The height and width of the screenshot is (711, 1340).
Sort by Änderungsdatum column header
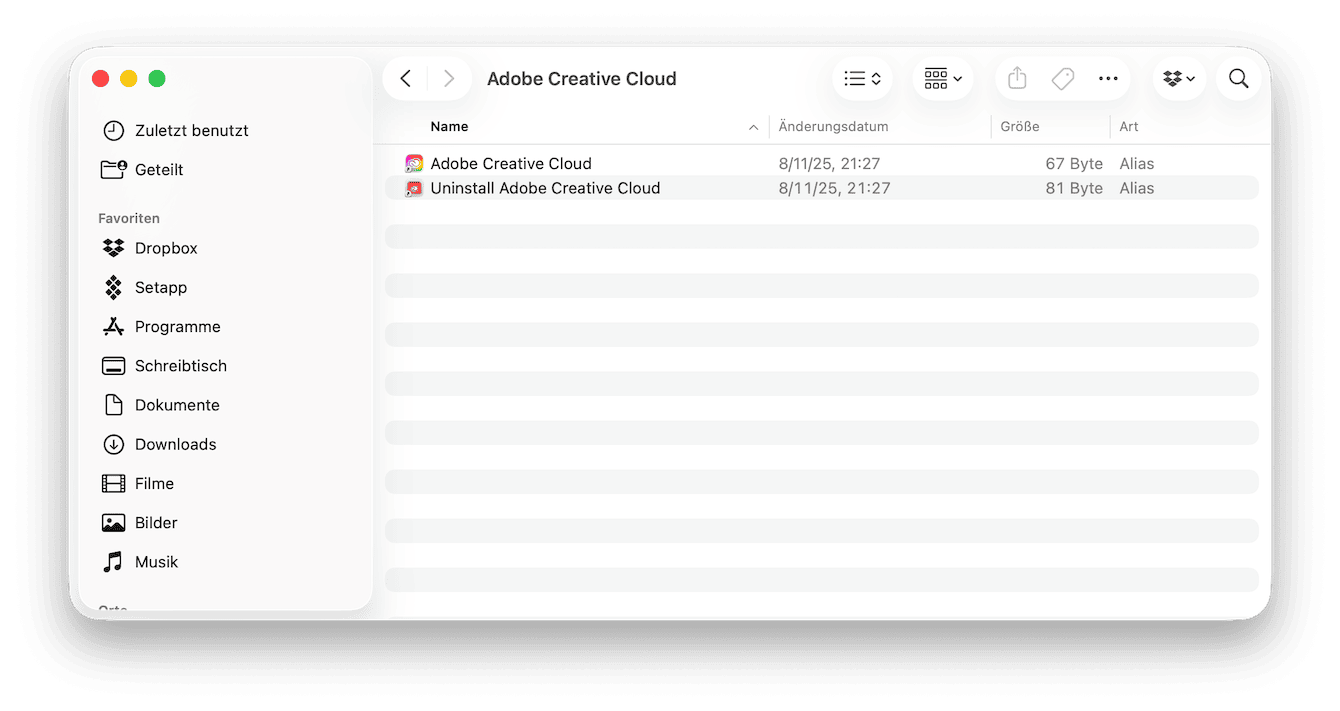pos(833,127)
